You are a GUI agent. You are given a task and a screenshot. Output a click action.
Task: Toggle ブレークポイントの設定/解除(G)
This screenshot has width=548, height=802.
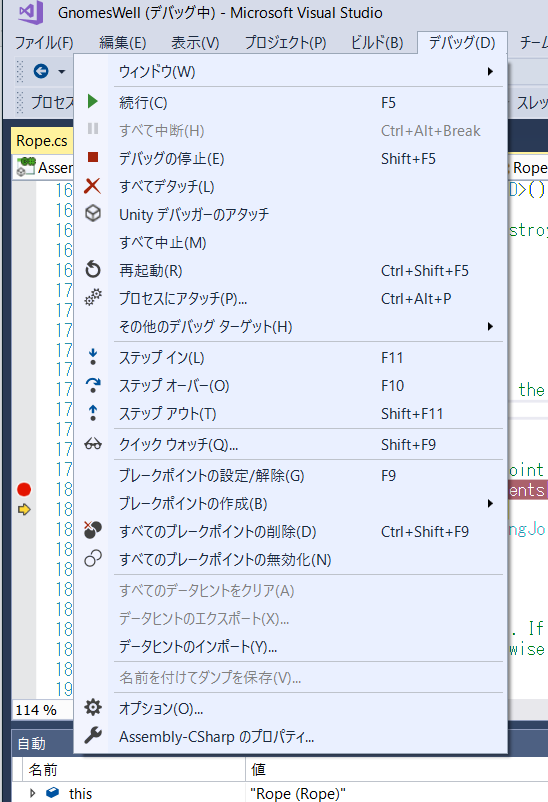click(x=291, y=476)
